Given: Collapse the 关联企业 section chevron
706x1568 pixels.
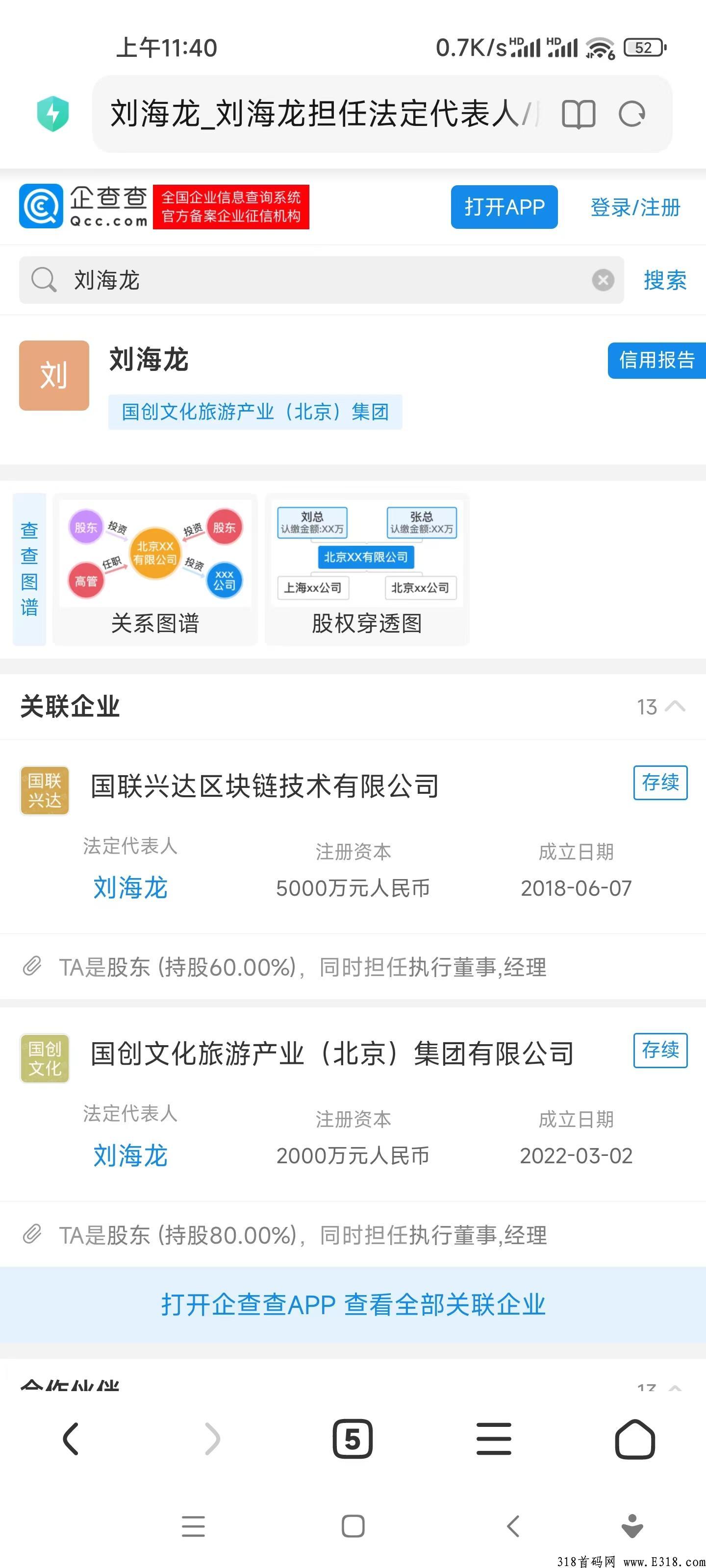Looking at the screenshot, I should point(675,707).
